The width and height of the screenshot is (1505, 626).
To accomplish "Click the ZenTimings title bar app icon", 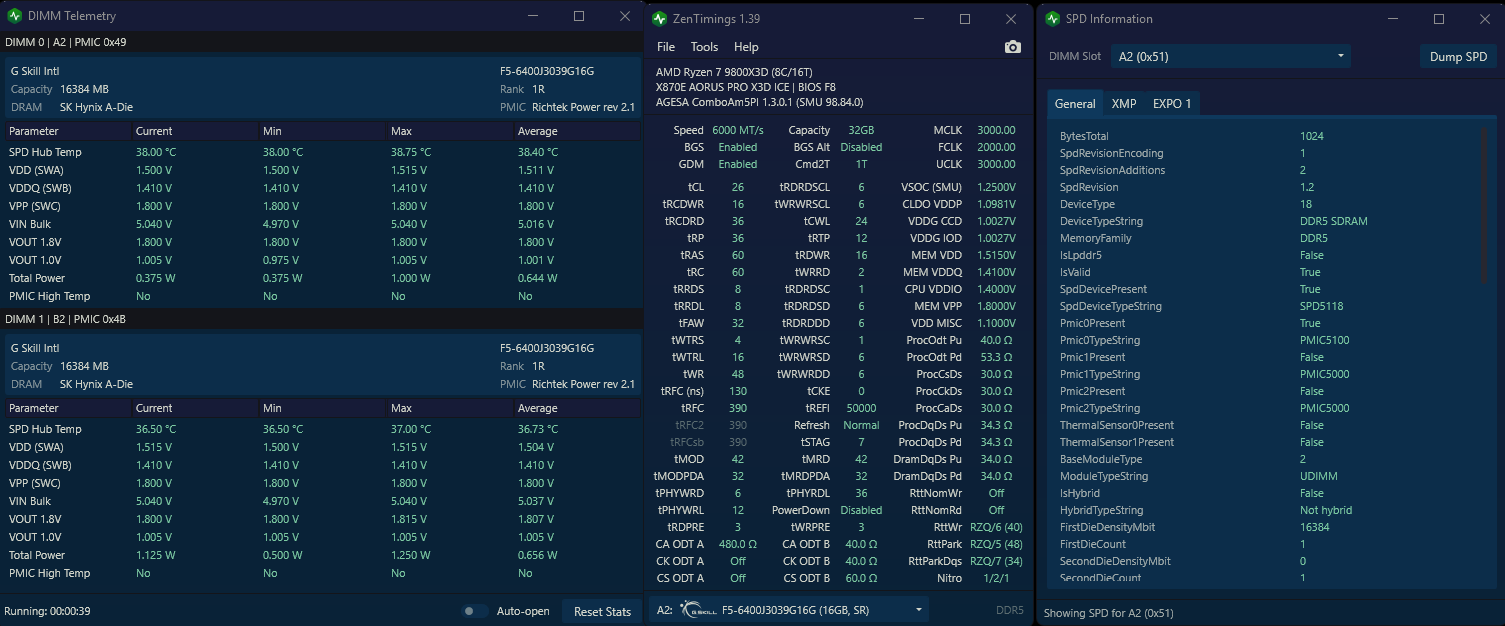I will 659,19.
